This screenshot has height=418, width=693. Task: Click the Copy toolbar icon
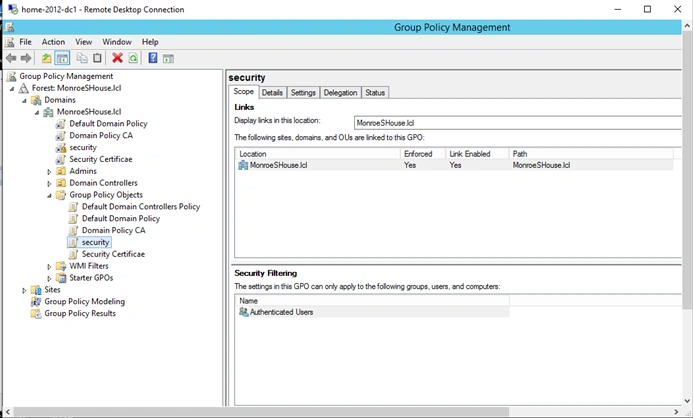pyautogui.click(x=82, y=58)
